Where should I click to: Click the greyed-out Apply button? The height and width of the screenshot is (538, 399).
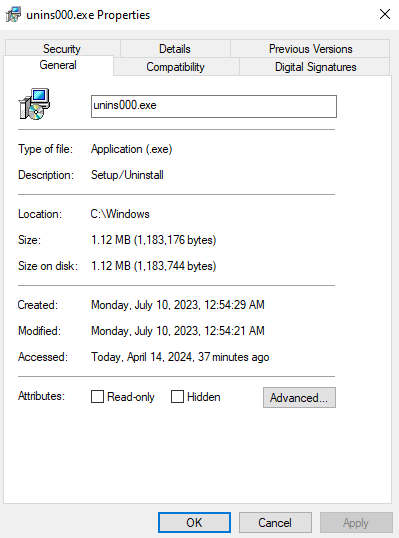point(356,523)
